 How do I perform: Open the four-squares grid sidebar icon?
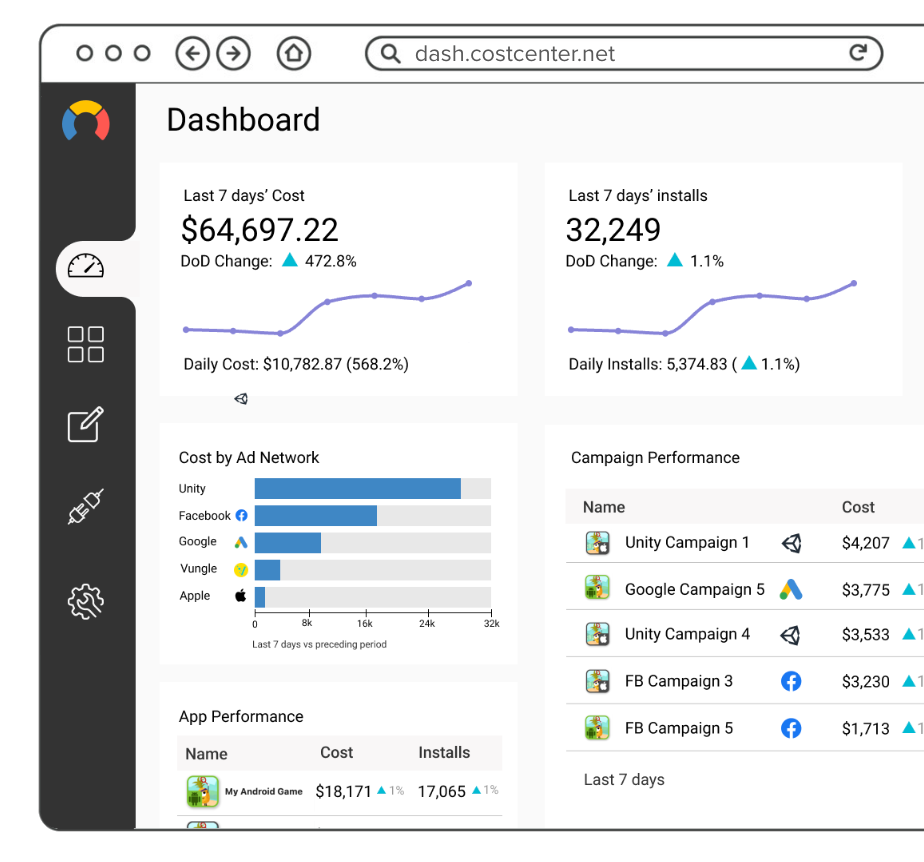click(x=86, y=344)
